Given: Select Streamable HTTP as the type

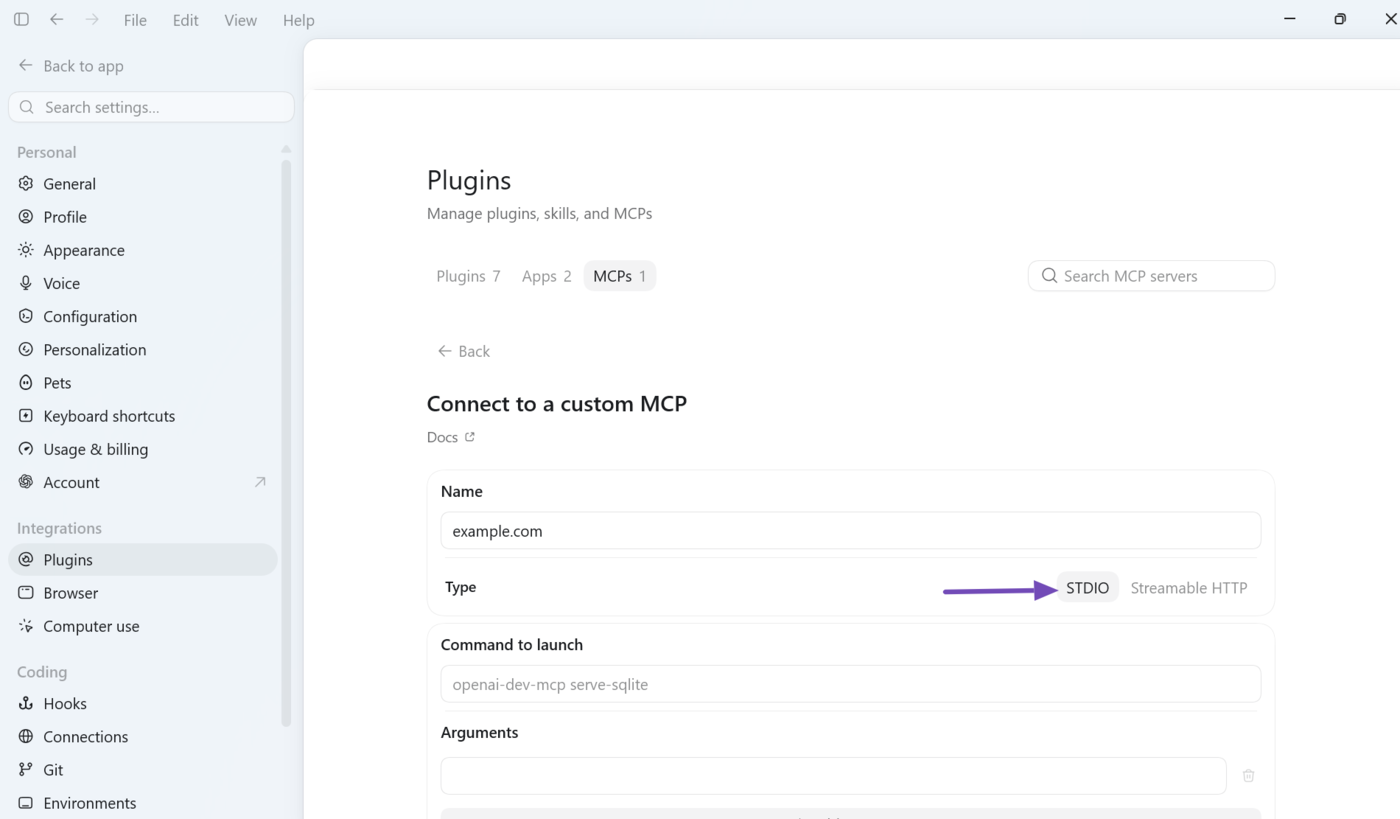Looking at the screenshot, I should [x=1189, y=588].
